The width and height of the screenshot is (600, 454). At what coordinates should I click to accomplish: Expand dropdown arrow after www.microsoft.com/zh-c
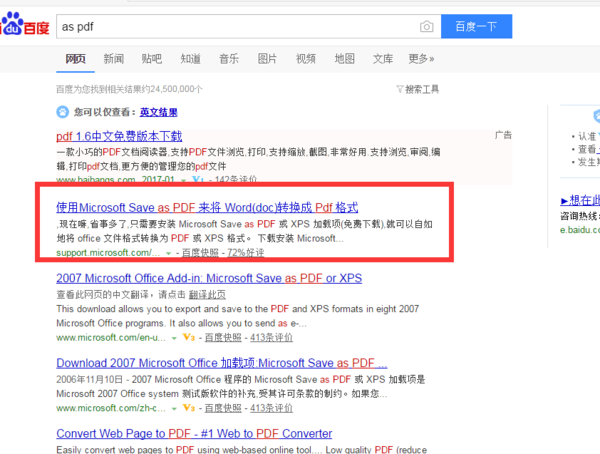coord(174,408)
